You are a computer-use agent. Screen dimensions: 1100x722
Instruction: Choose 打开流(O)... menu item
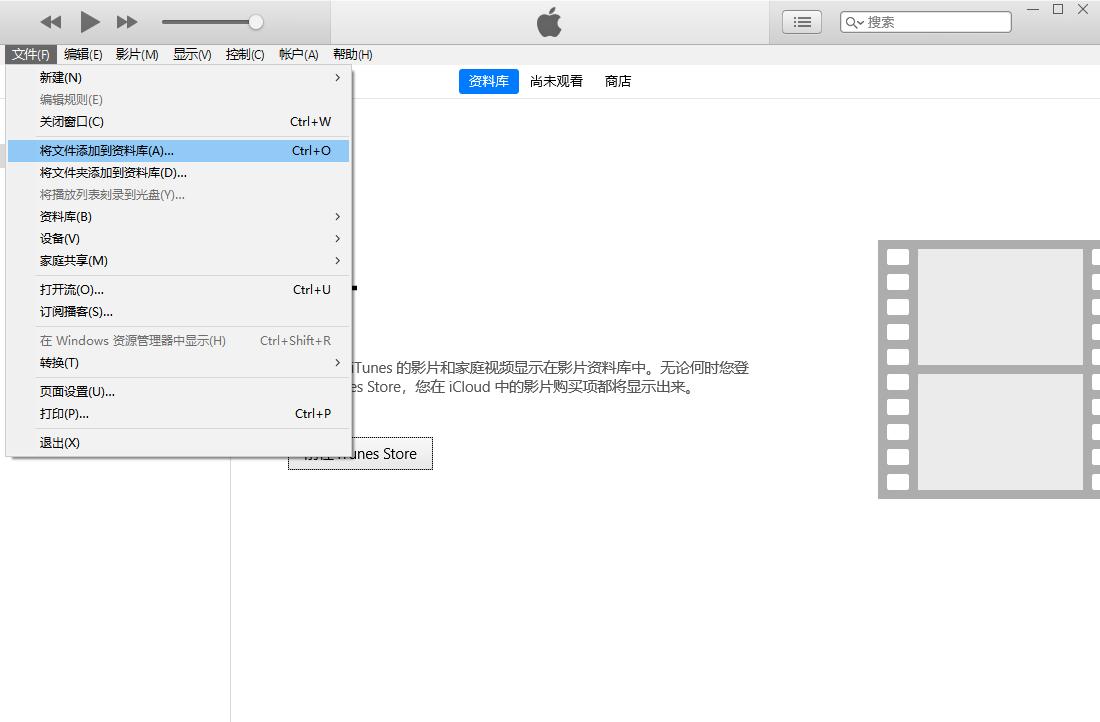coord(178,290)
